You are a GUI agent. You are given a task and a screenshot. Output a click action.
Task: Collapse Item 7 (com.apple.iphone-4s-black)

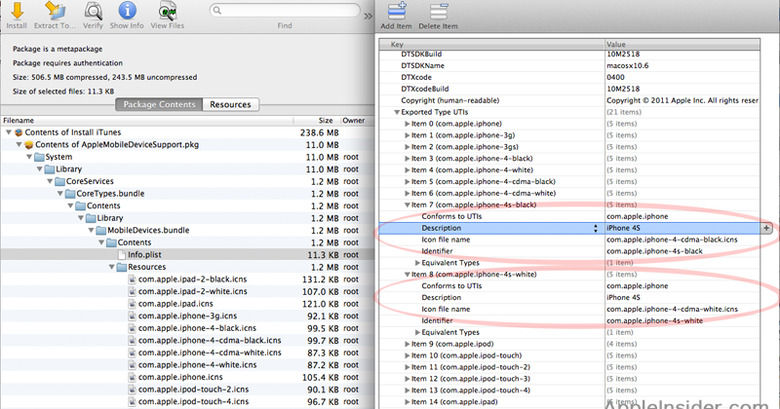tap(407, 205)
